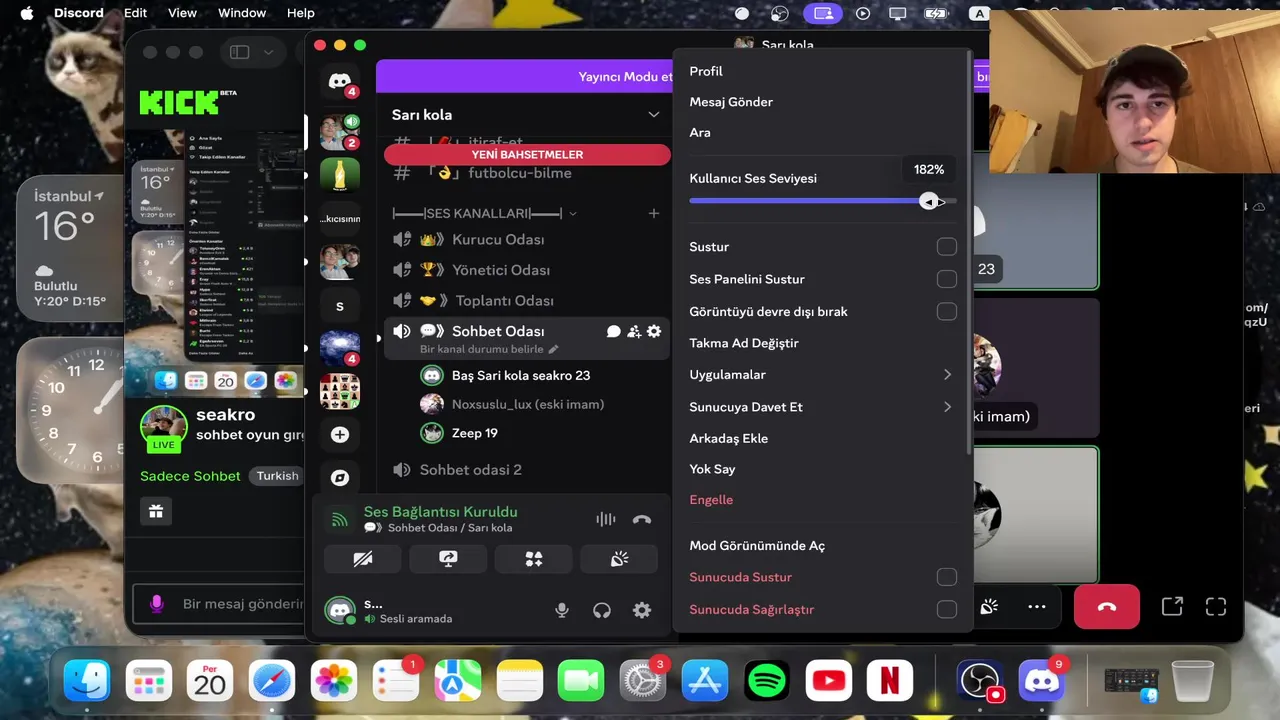Click the add a server plus icon
1280x720 pixels.
pyautogui.click(x=340, y=435)
